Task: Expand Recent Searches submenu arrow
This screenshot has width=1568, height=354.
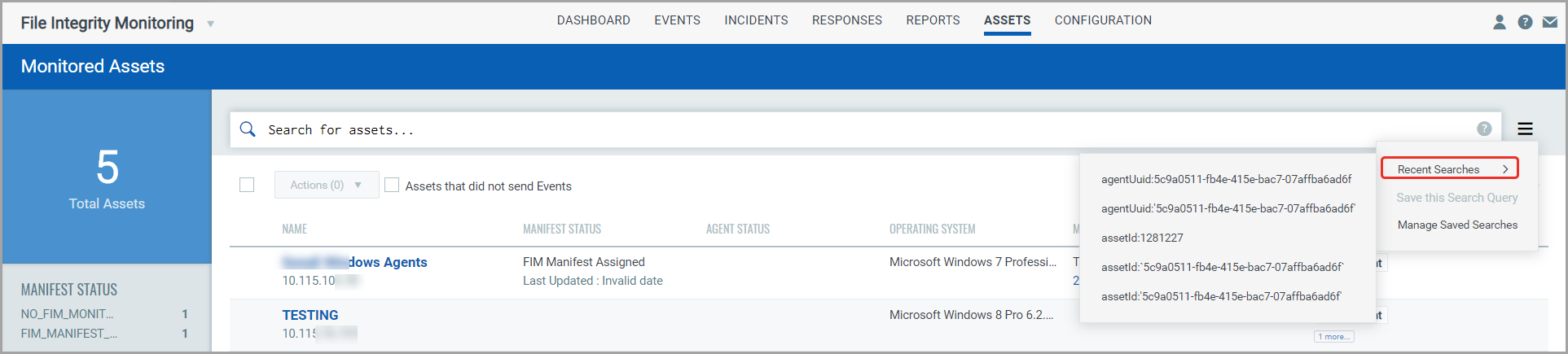Action: point(1505,169)
